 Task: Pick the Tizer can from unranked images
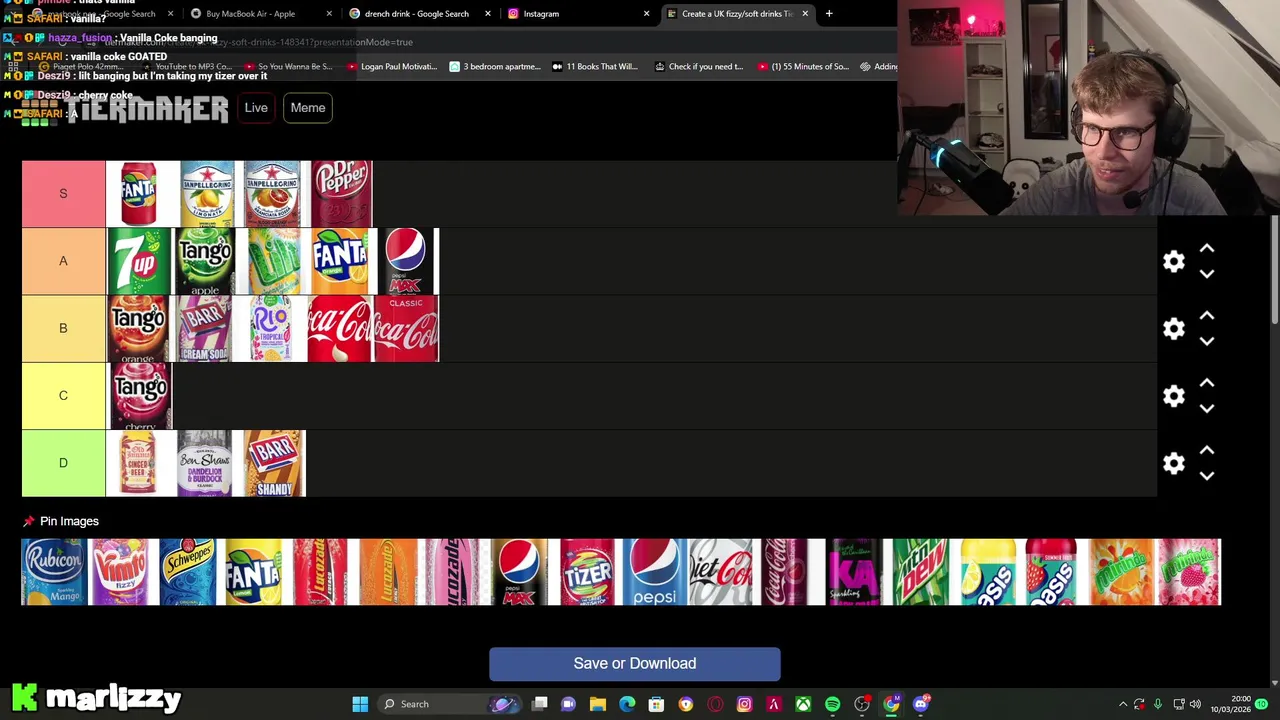[x=588, y=572]
